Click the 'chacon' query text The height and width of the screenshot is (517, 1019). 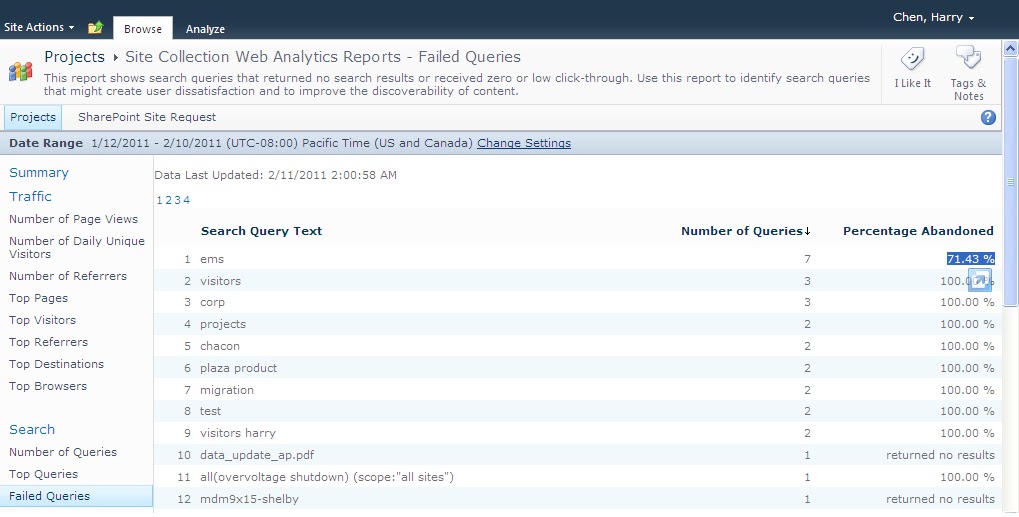pyautogui.click(x=220, y=346)
